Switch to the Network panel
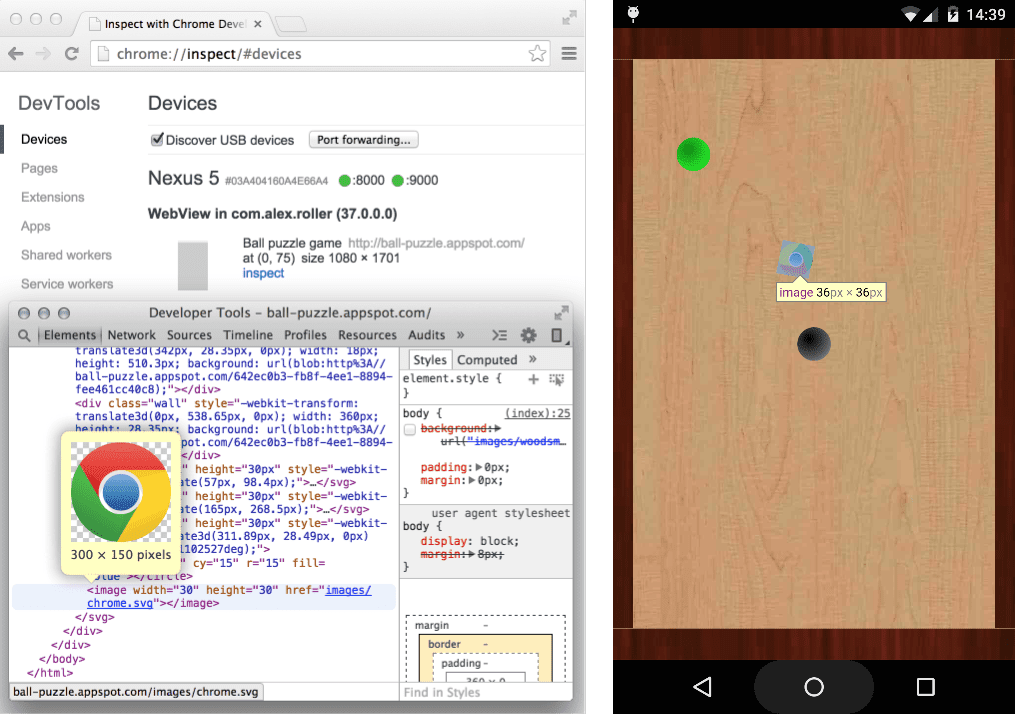 point(131,335)
